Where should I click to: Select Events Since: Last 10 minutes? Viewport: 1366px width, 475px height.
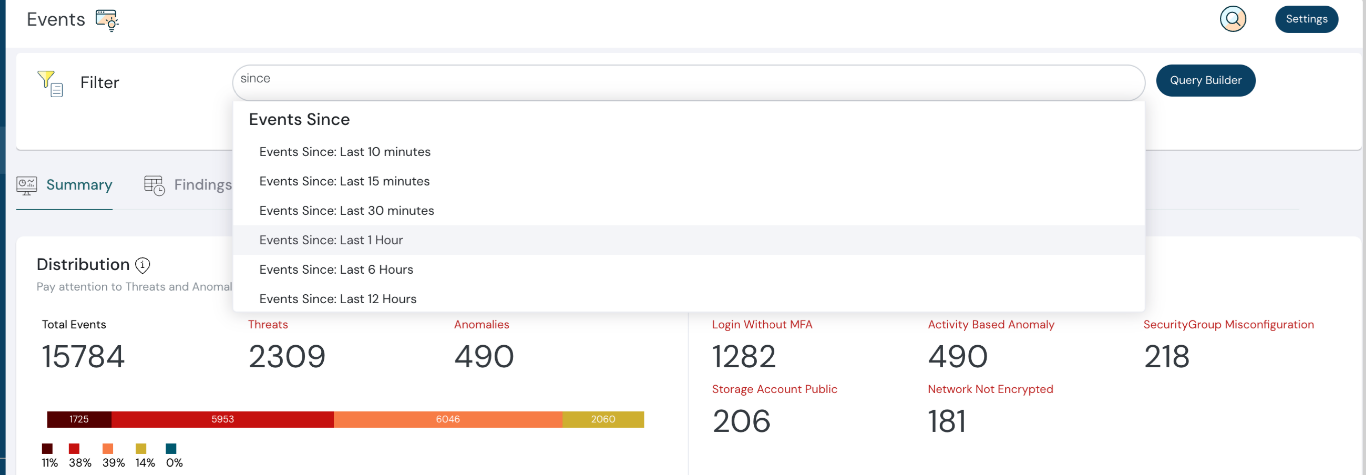tap(345, 152)
